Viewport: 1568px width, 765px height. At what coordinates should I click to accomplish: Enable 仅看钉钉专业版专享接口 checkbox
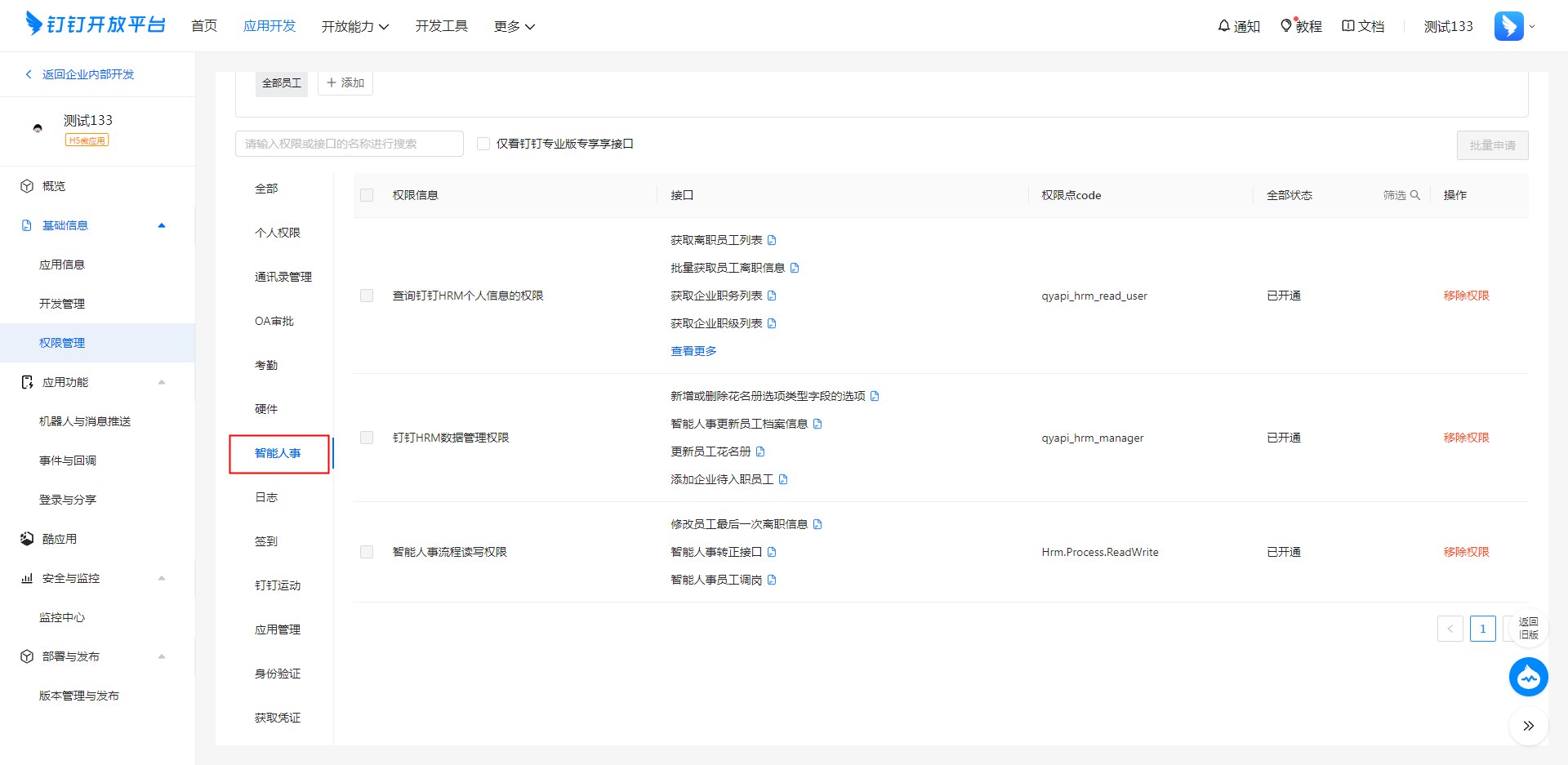483,144
